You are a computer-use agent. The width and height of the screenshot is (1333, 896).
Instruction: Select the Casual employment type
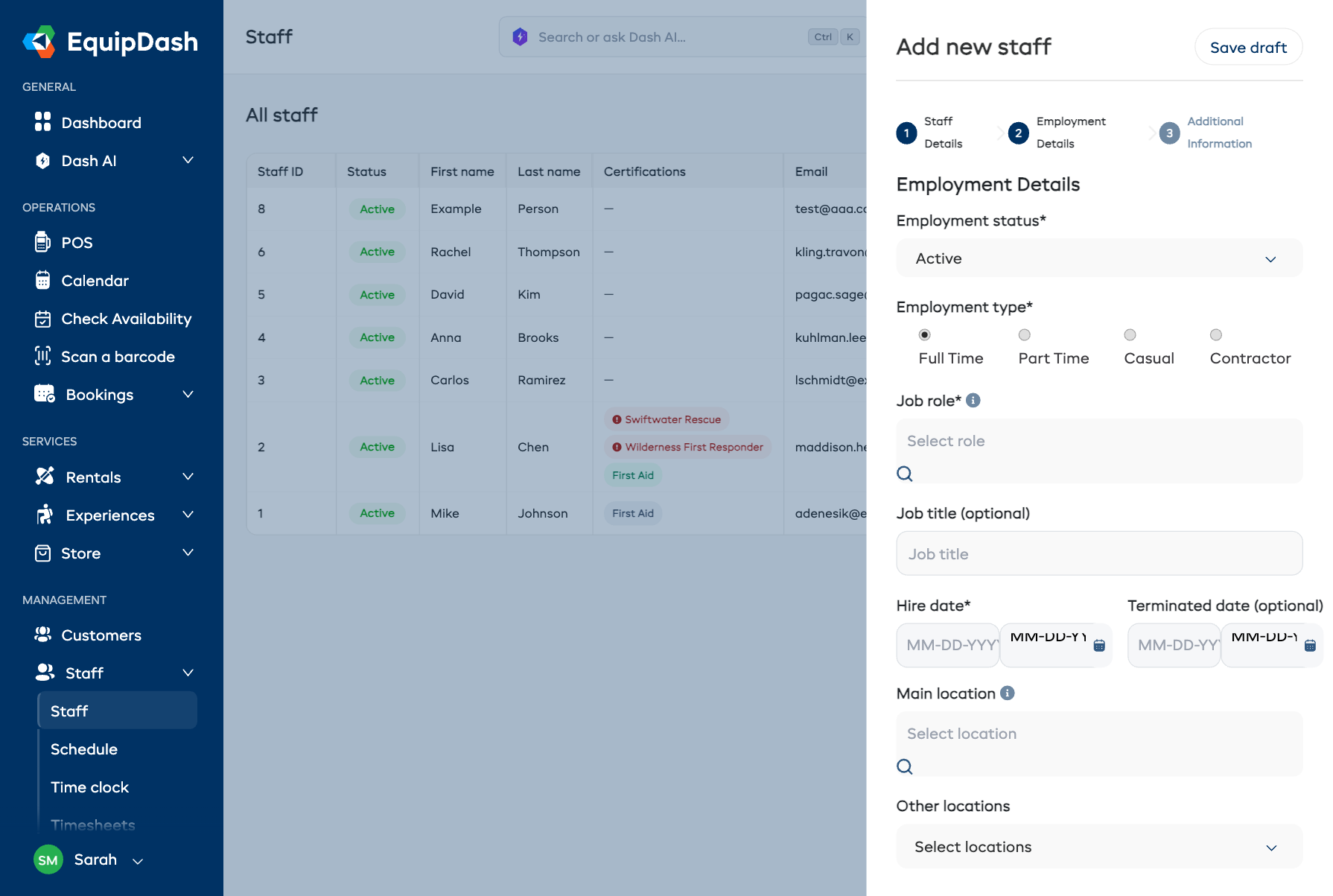click(1130, 335)
